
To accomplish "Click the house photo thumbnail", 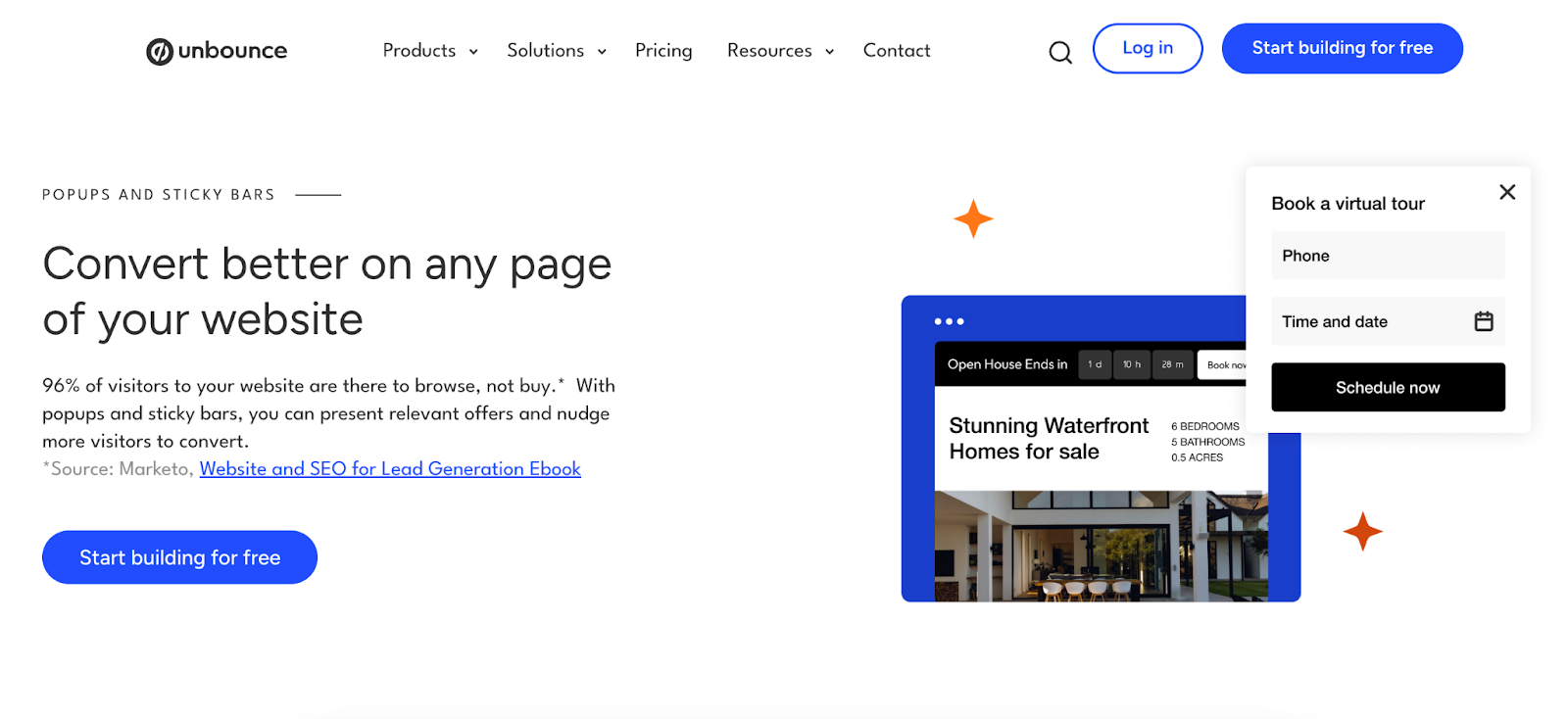I will click(x=1101, y=546).
